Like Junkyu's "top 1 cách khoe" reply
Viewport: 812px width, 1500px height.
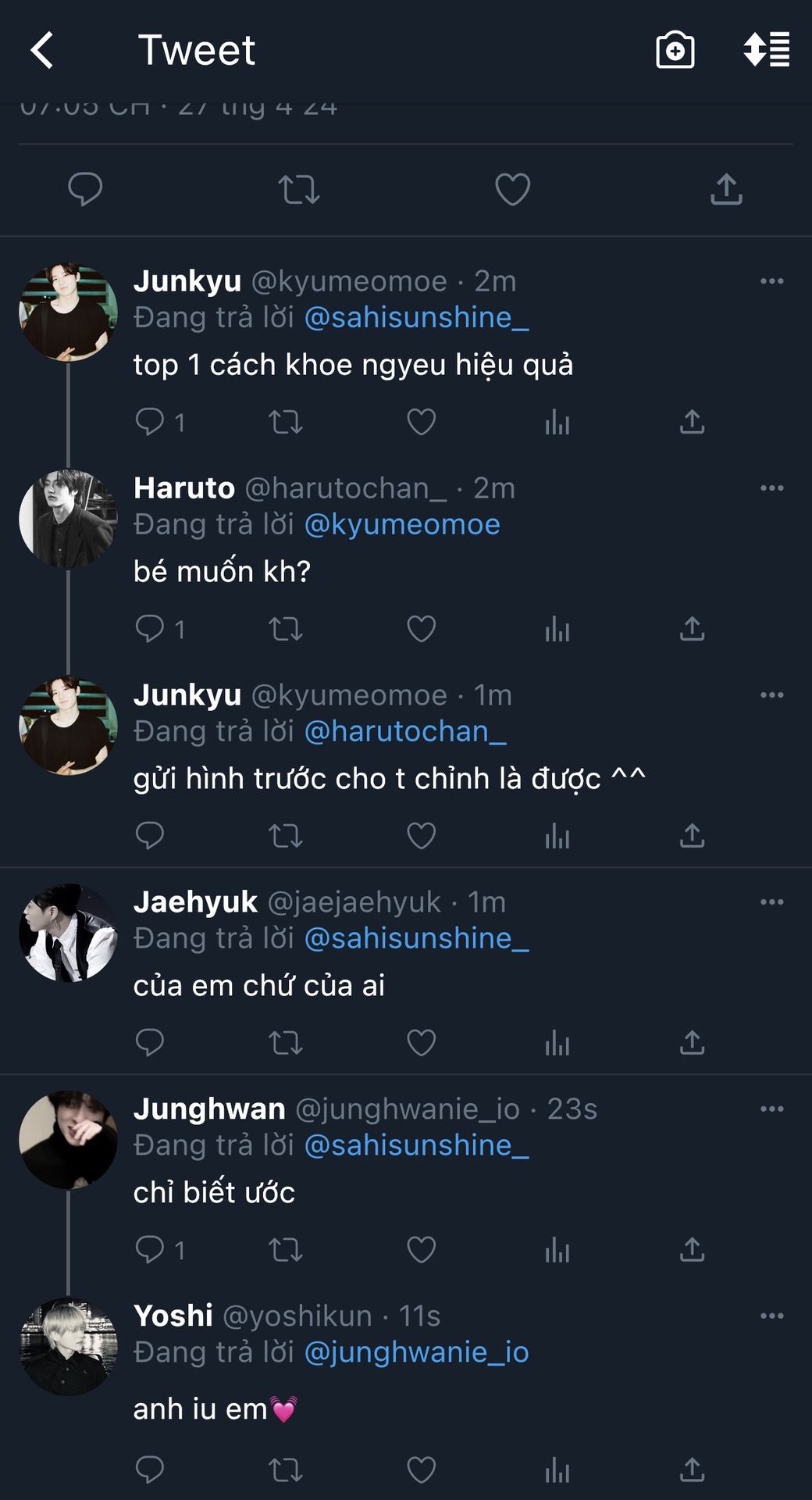click(x=421, y=423)
